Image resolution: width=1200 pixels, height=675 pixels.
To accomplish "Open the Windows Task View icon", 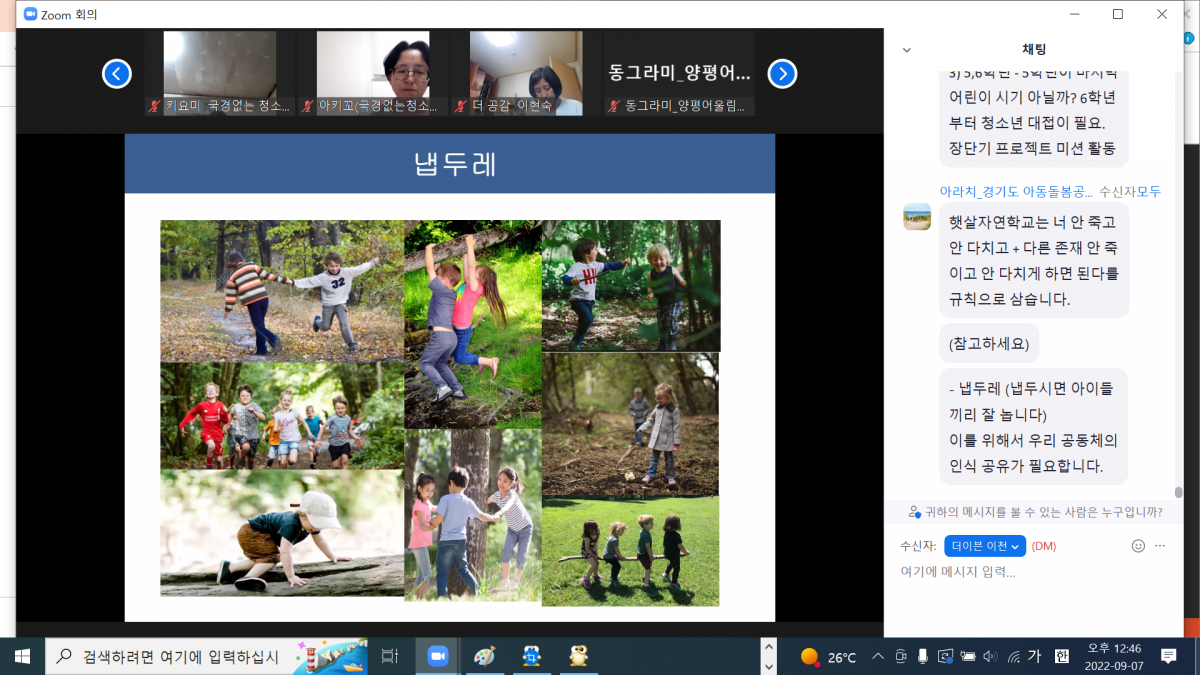I will click(x=390, y=656).
